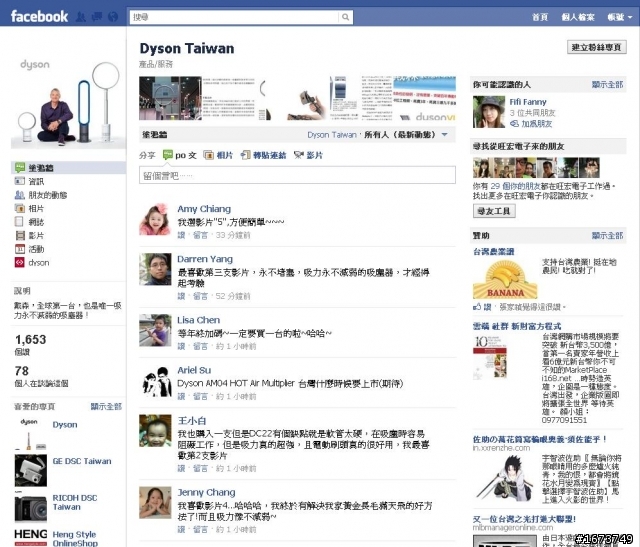Click Jenny Chang's avatar thumbnail

pos(155,503)
